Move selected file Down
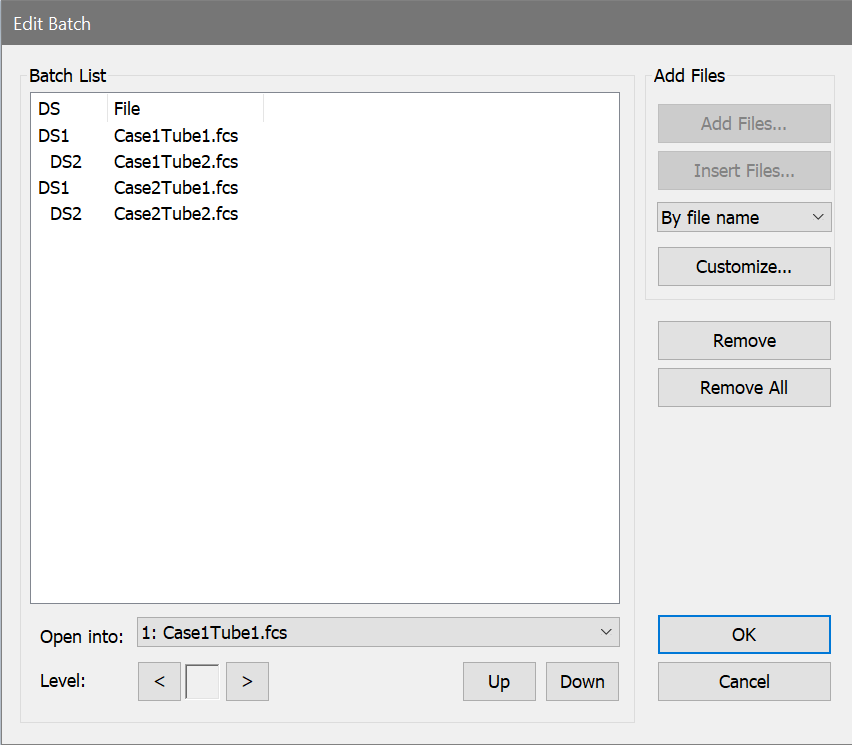Image resolution: width=852 pixels, height=745 pixels. point(582,681)
